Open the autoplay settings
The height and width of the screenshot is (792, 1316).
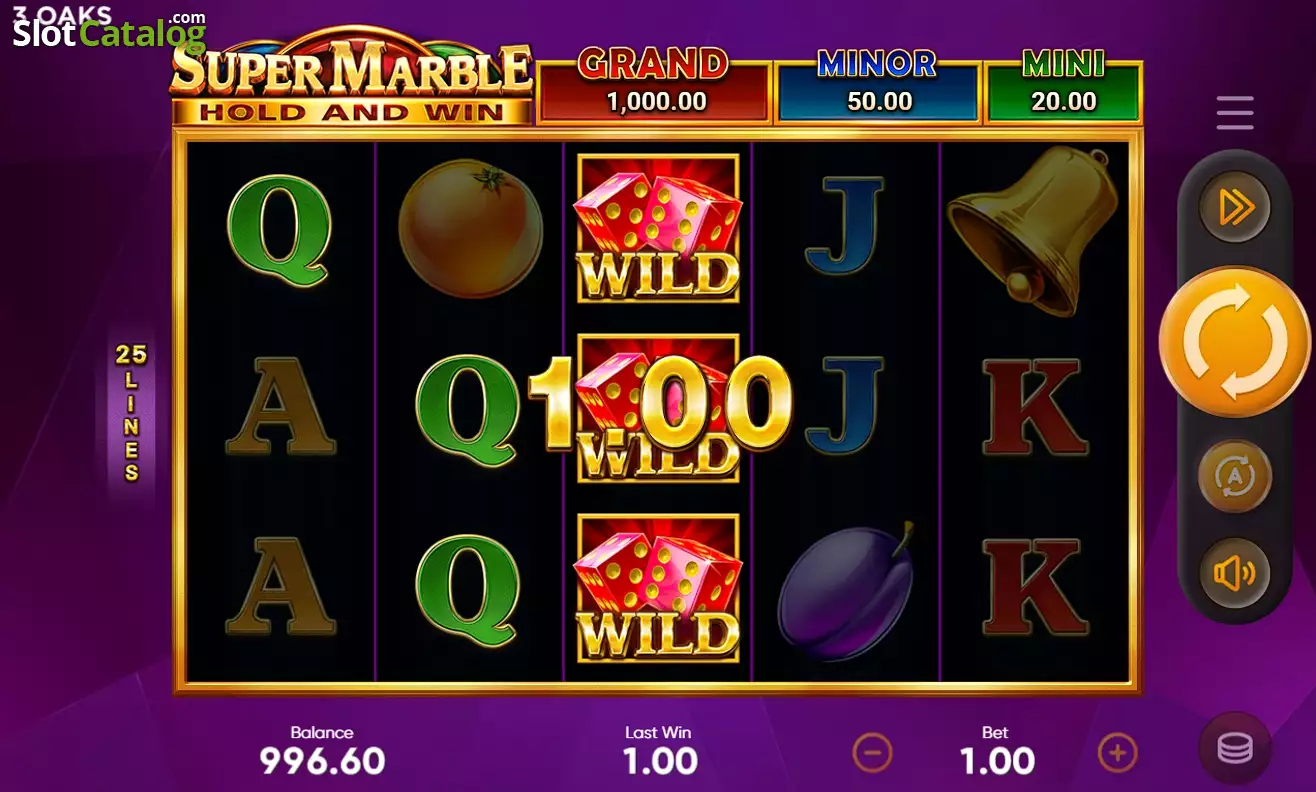tap(1235, 476)
